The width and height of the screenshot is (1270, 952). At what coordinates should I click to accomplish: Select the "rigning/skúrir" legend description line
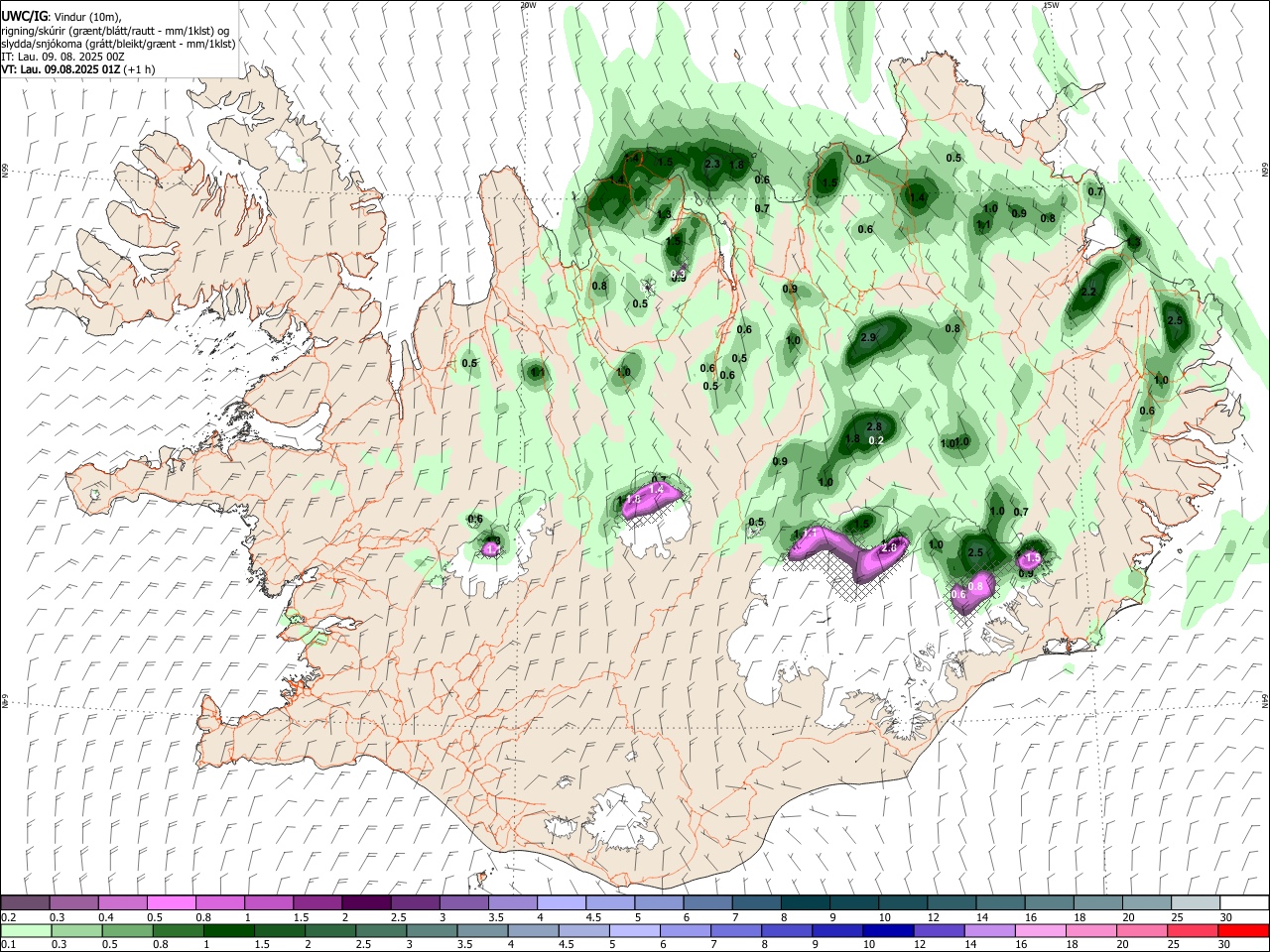pyautogui.click(x=115, y=31)
